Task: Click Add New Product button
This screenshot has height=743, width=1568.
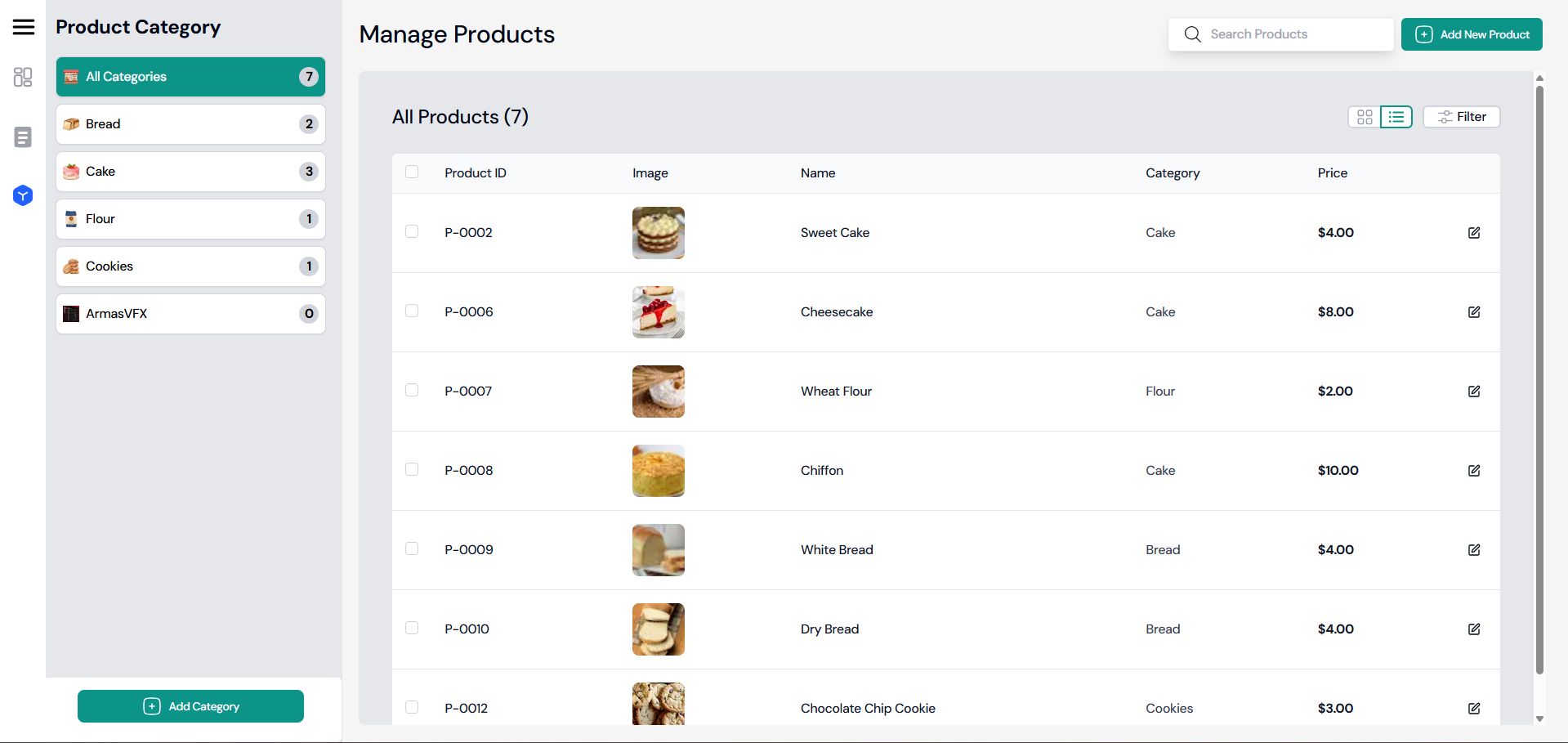Action: pos(1472,34)
